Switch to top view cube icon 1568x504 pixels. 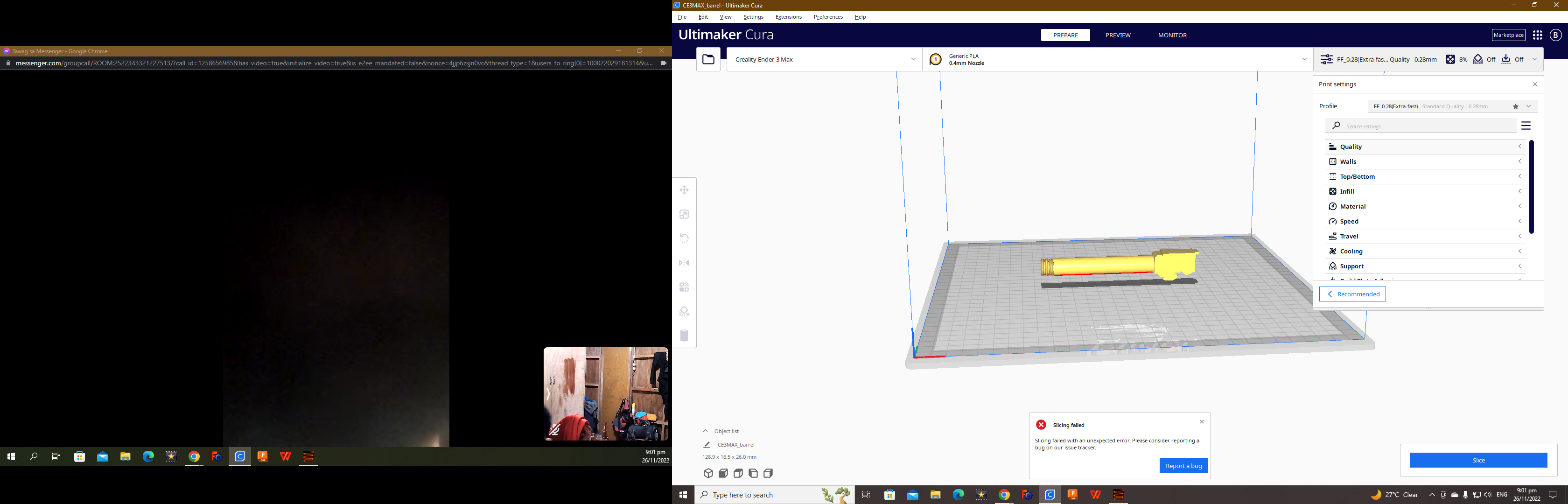738,473
